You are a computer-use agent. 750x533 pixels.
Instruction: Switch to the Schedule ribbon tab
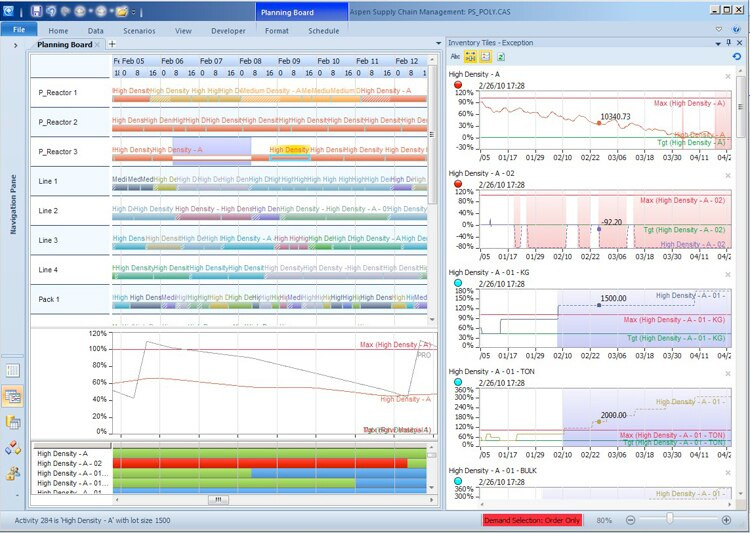[x=323, y=31]
